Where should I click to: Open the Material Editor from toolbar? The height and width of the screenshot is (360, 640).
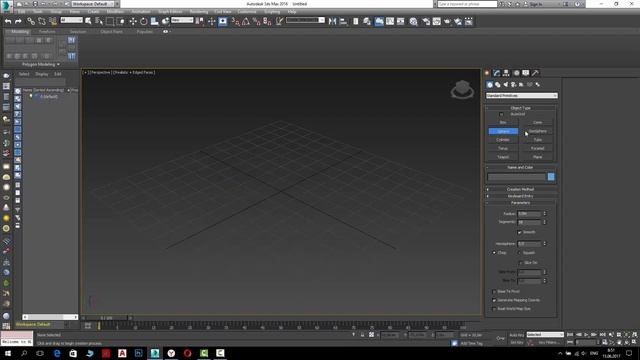point(413,21)
